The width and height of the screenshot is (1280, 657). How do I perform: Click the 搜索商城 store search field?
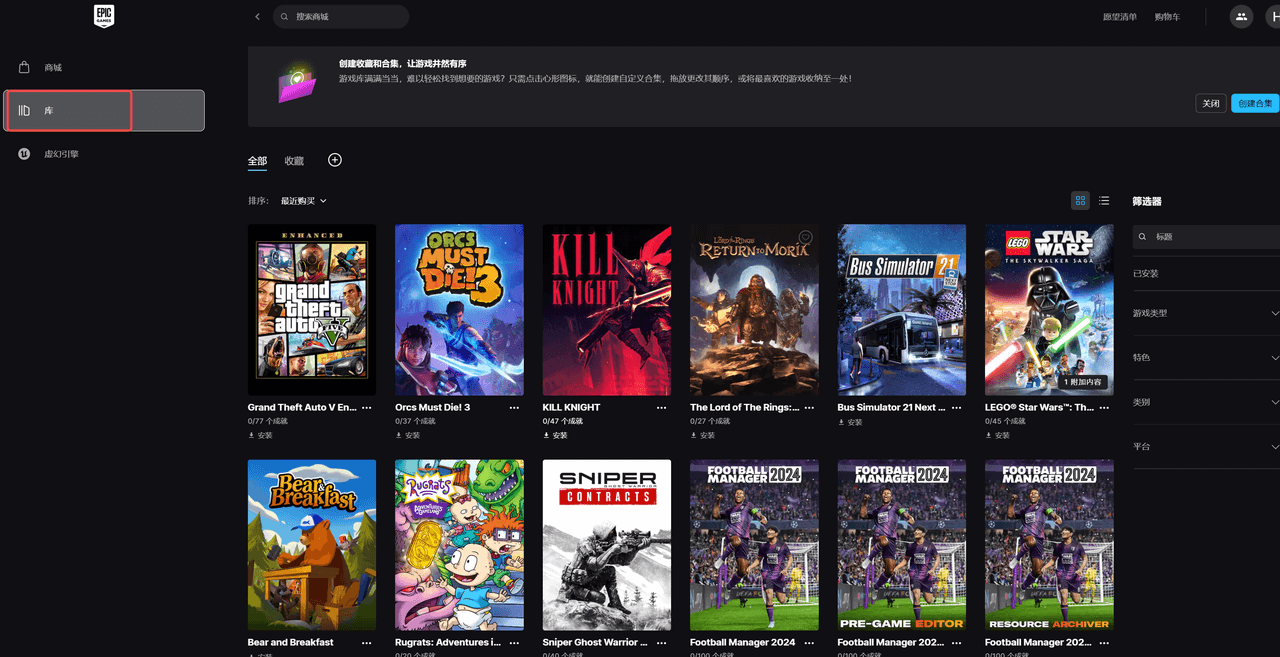345,17
